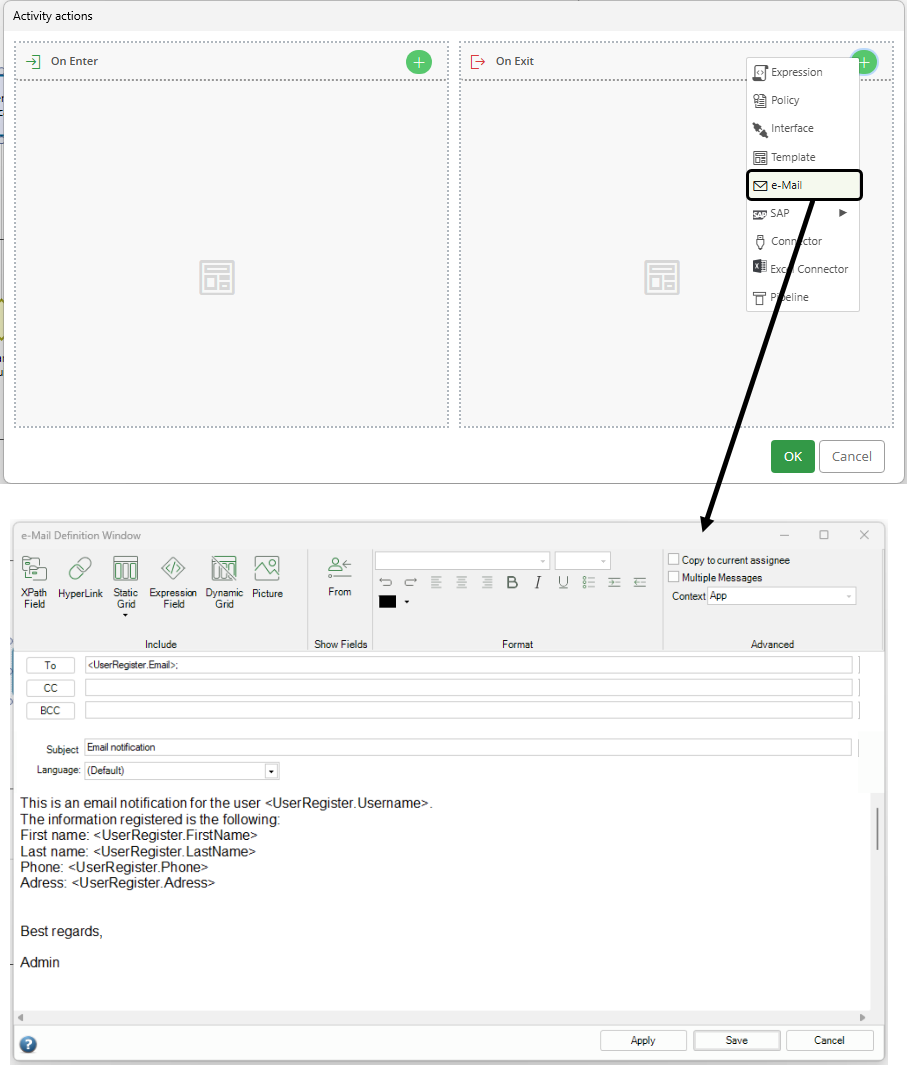Center-align the email text
Viewport: 907px width, 1065px height.
pyautogui.click(x=461, y=582)
